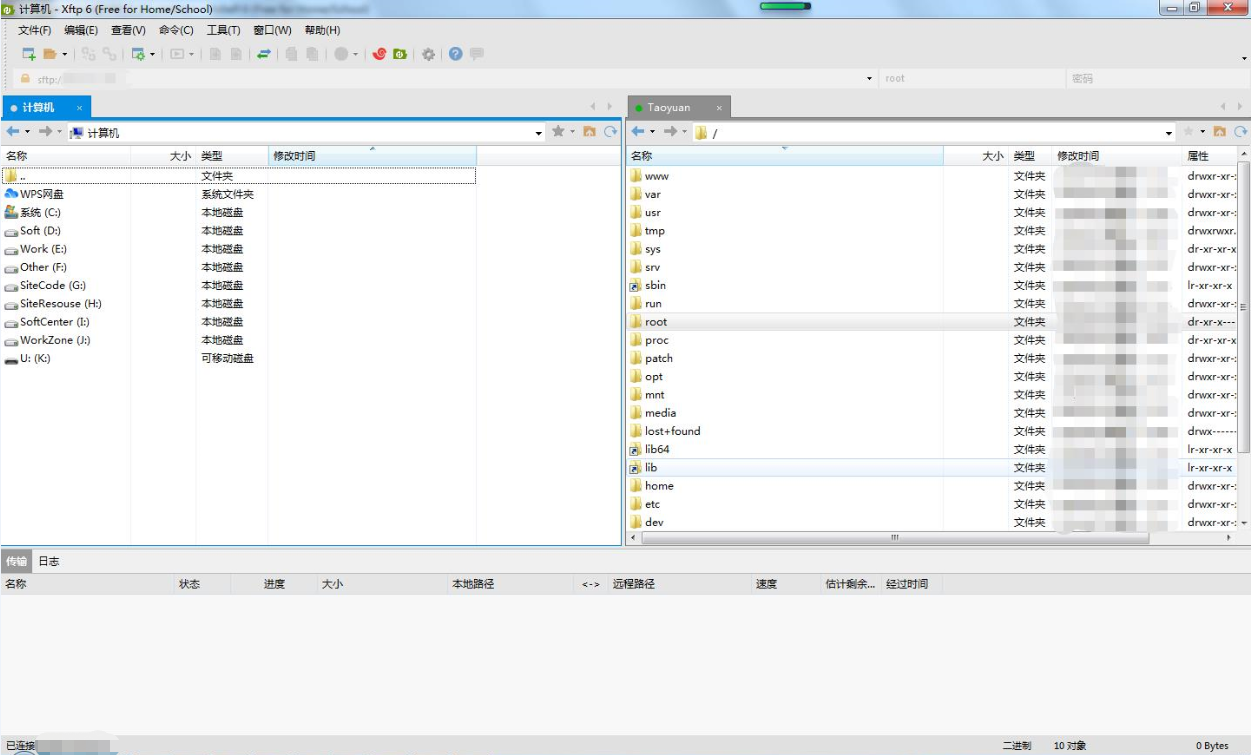Click the 密码 password field

(1156, 78)
